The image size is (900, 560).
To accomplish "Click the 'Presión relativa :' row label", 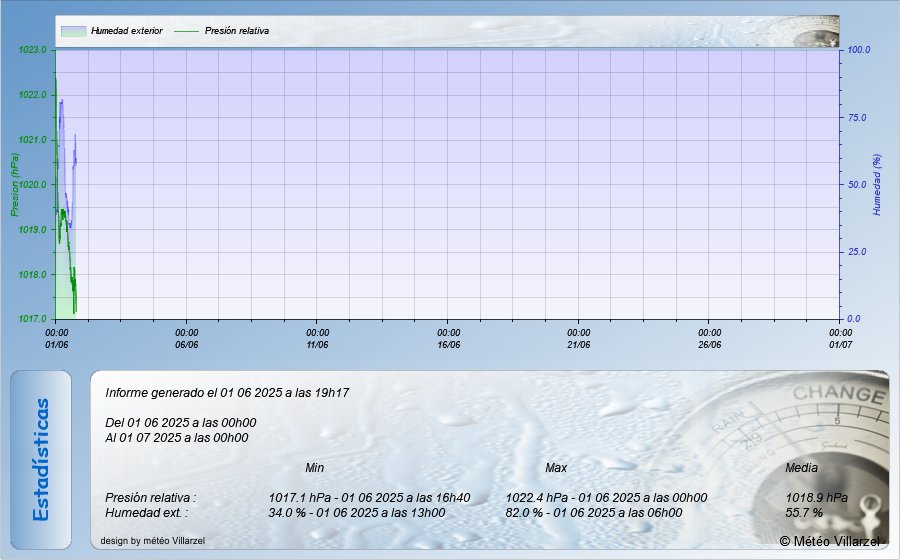I will [150, 497].
